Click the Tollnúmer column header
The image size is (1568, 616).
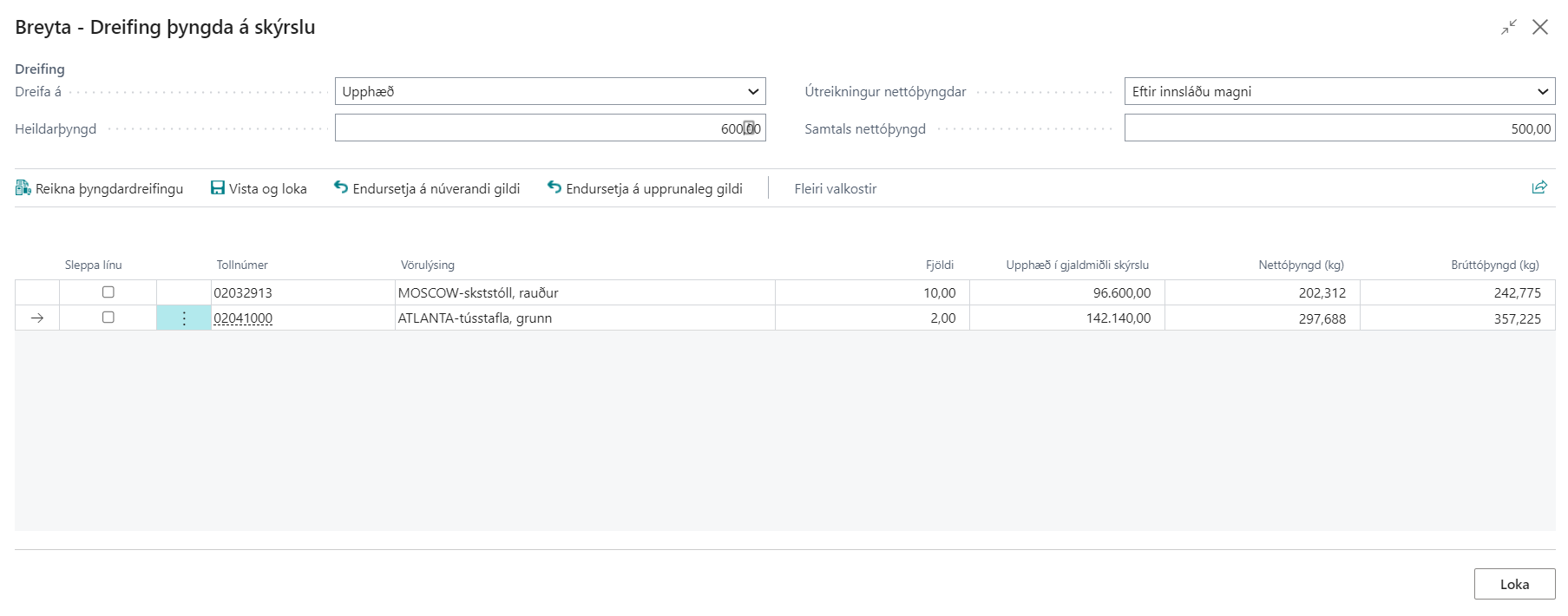point(242,265)
